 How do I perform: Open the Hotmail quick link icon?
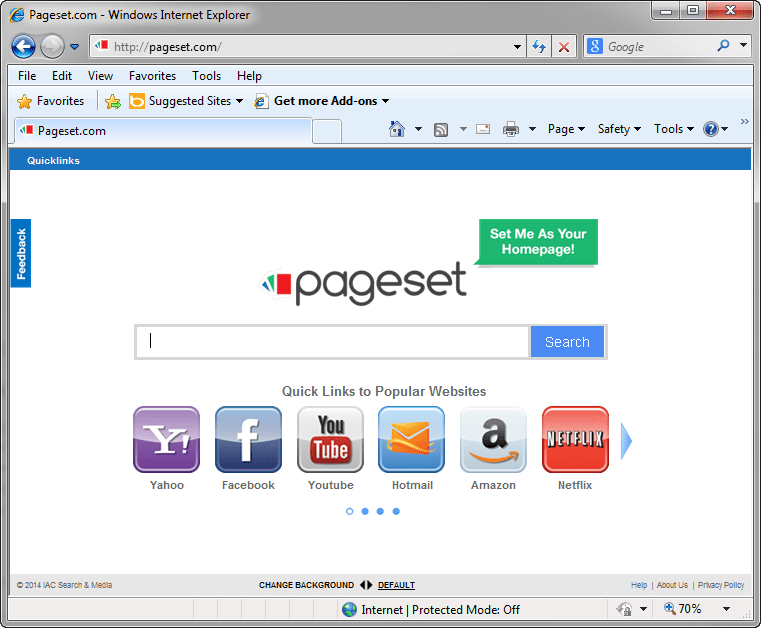click(412, 440)
